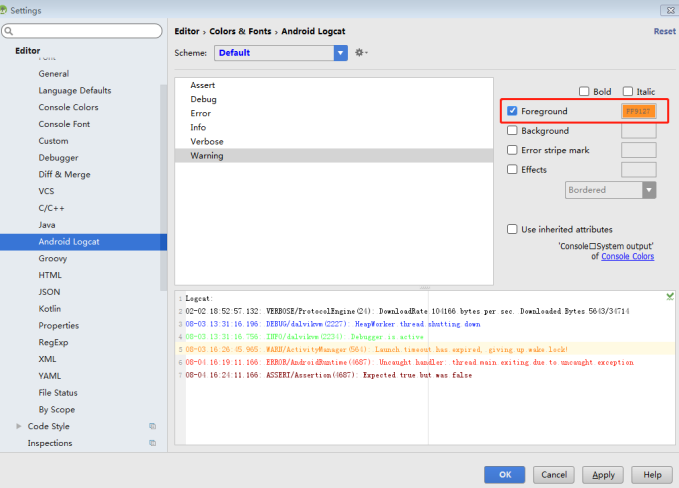Open Diff & Merge color settings
The width and height of the screenshot is (679, 488).
(x=65, y=175)
